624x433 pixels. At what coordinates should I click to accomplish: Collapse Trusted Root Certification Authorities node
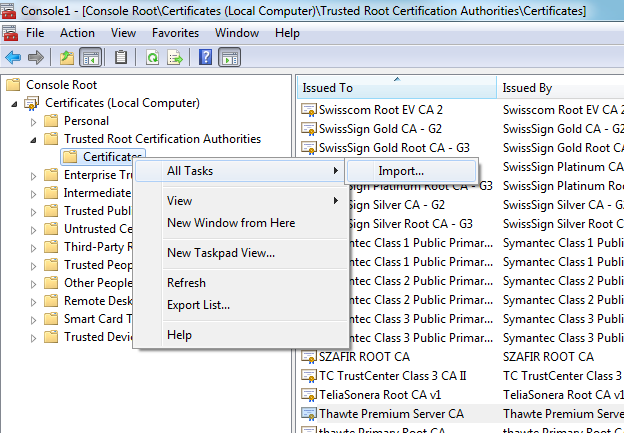tap(34, 139)
